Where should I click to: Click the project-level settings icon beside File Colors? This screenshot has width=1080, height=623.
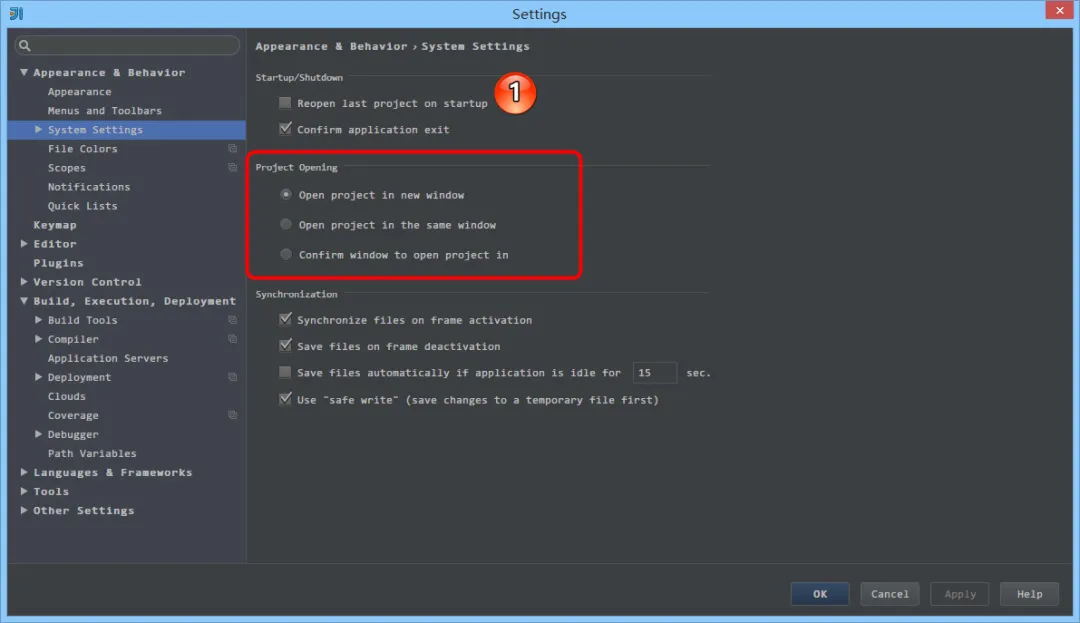(x=232, y=148)
